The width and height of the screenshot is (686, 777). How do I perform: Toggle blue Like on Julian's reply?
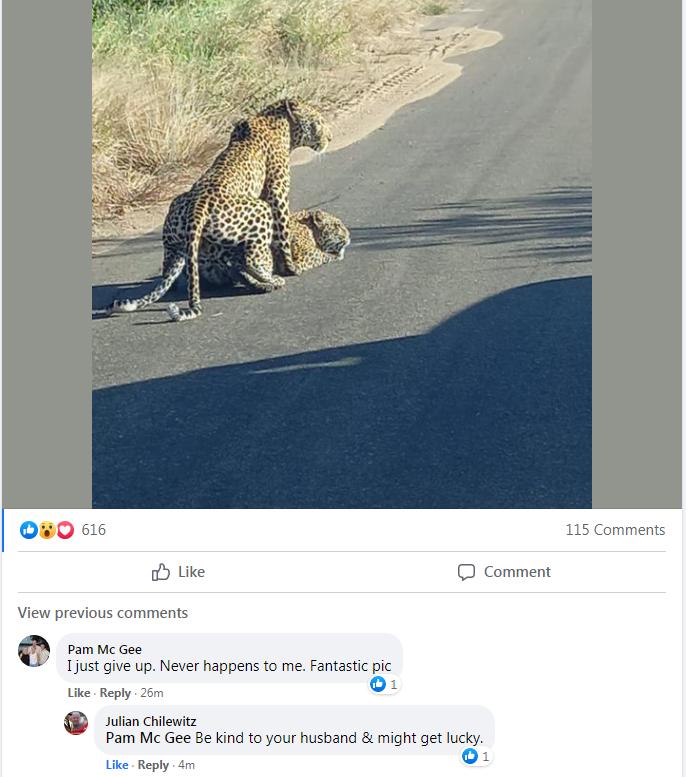(117, 765)
